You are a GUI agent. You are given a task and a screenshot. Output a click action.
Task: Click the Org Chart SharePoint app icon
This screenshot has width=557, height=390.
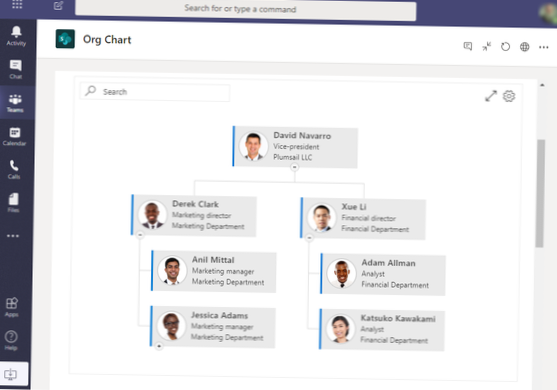coord(65,39)
